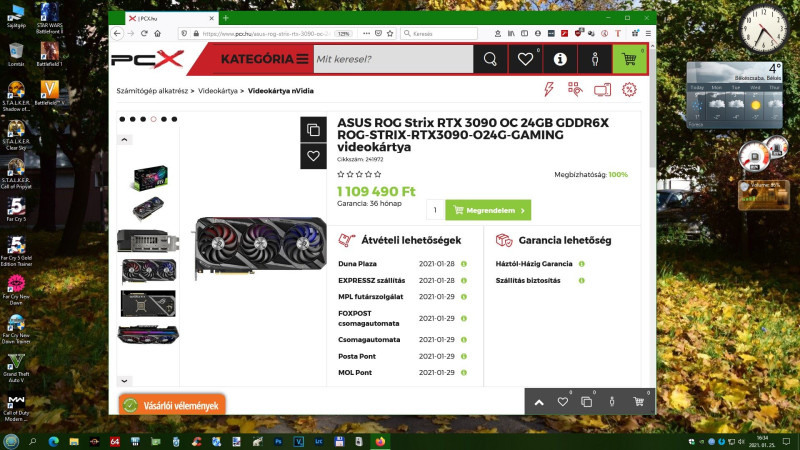
Task: Click the magnifier search button in header
Action: [x=490, y=59]
